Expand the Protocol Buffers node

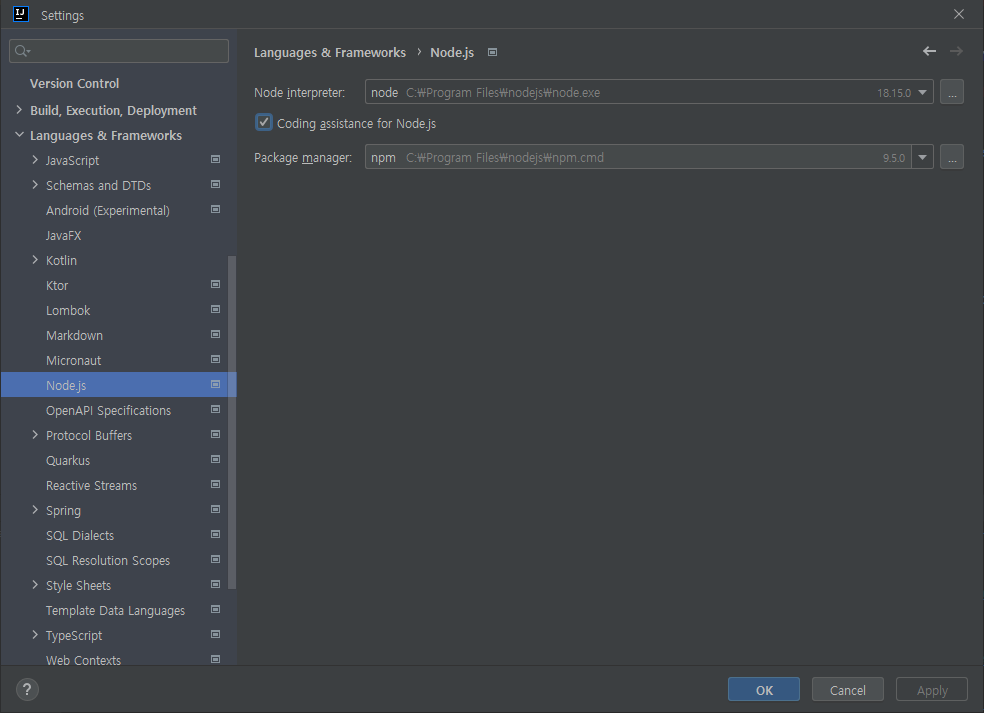35,435
